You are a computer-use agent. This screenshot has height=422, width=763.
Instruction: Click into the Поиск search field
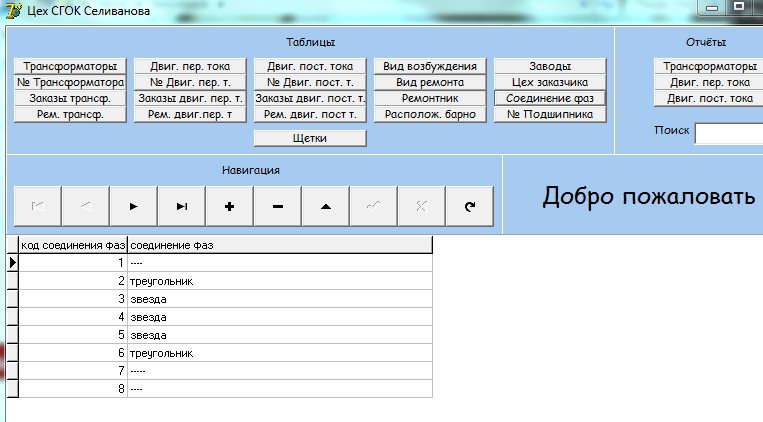[729, 134]
